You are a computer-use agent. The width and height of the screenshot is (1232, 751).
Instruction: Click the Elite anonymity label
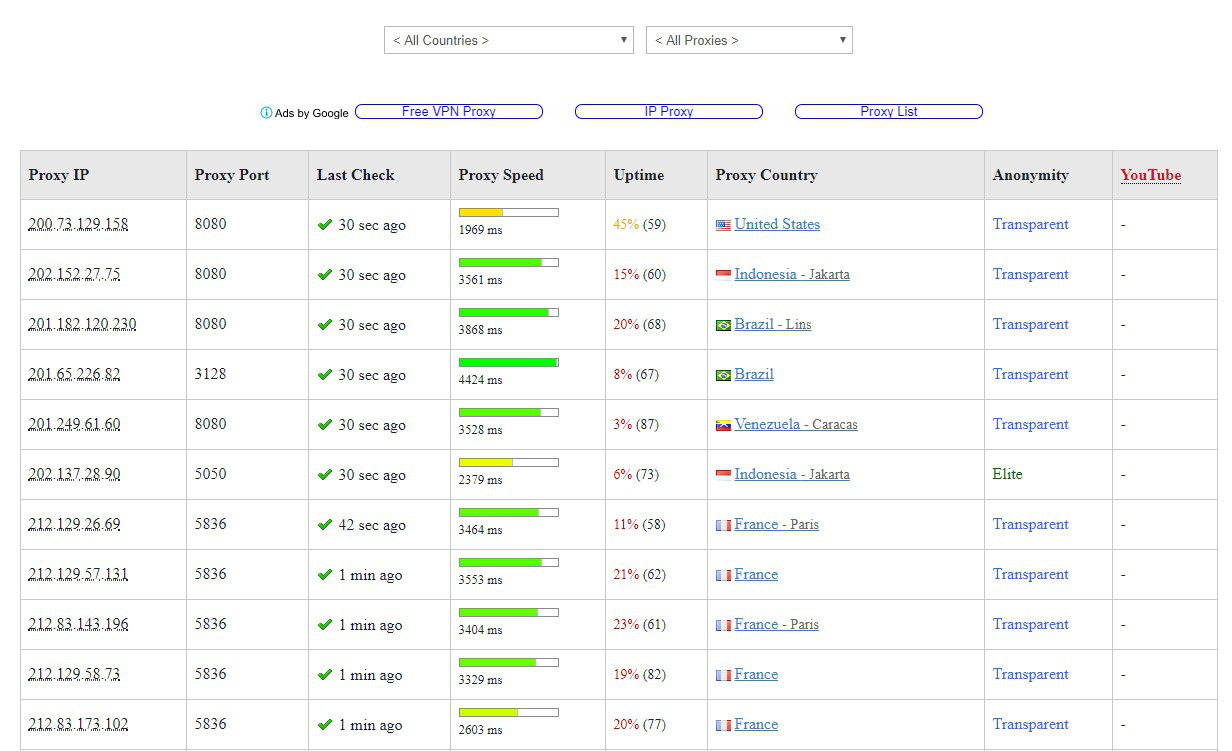click(x=1007, y=474)
